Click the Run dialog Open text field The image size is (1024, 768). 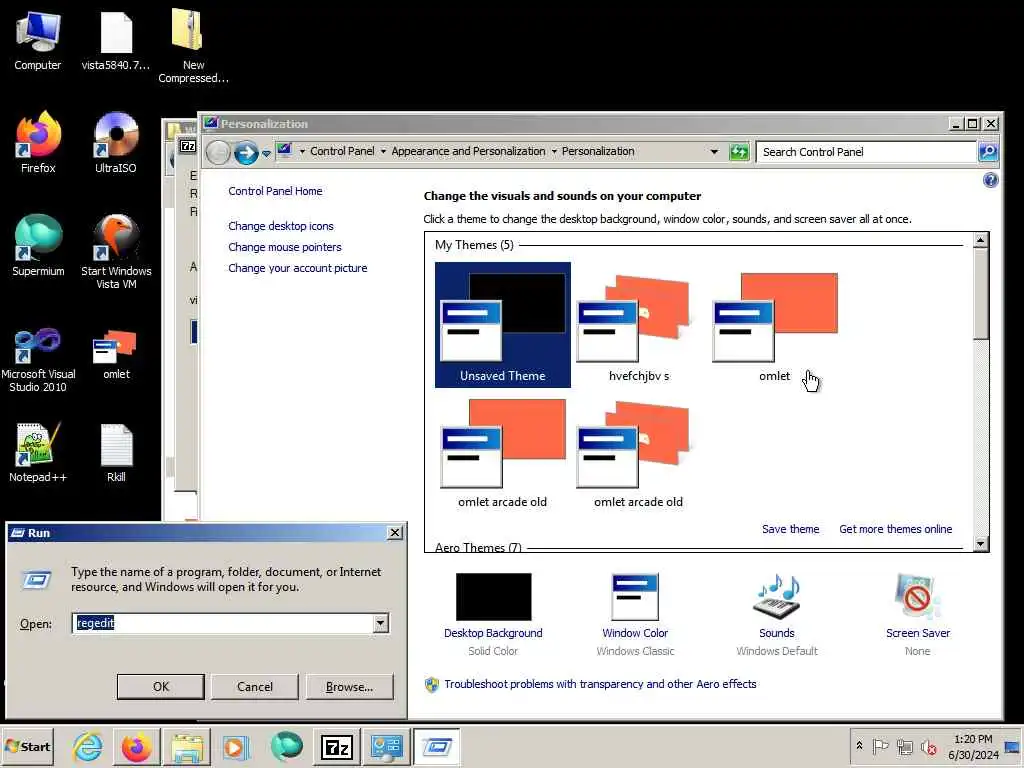tap(223, 623)
